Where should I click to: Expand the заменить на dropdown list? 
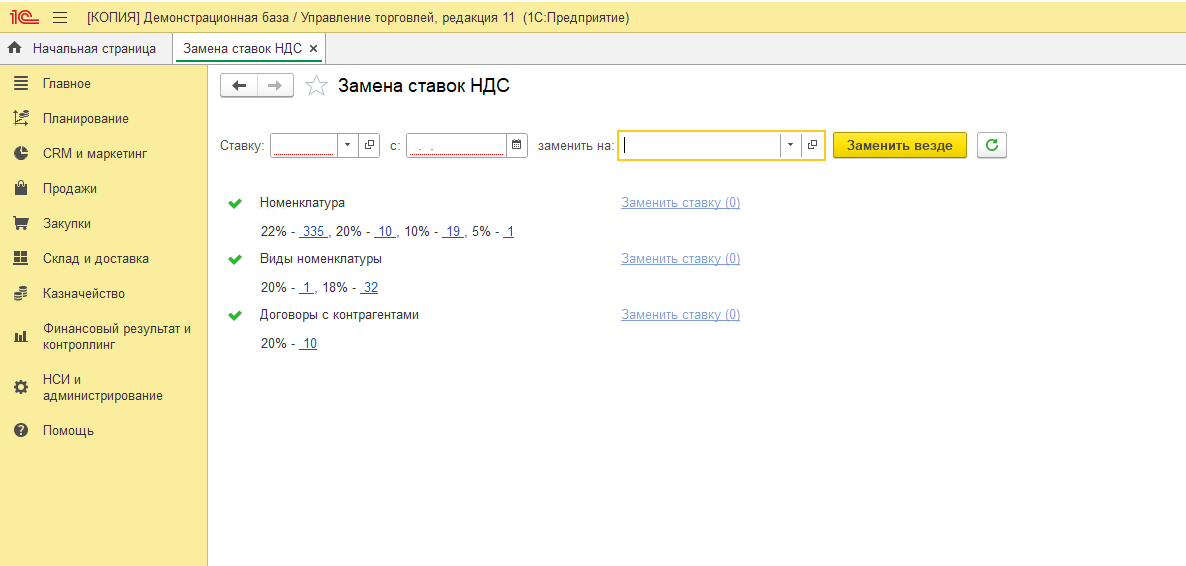pos(790,145)
